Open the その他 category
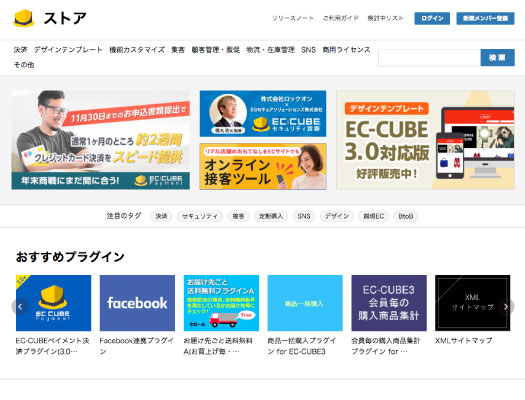This screenshot has height=400, width=525. [24, 65]
